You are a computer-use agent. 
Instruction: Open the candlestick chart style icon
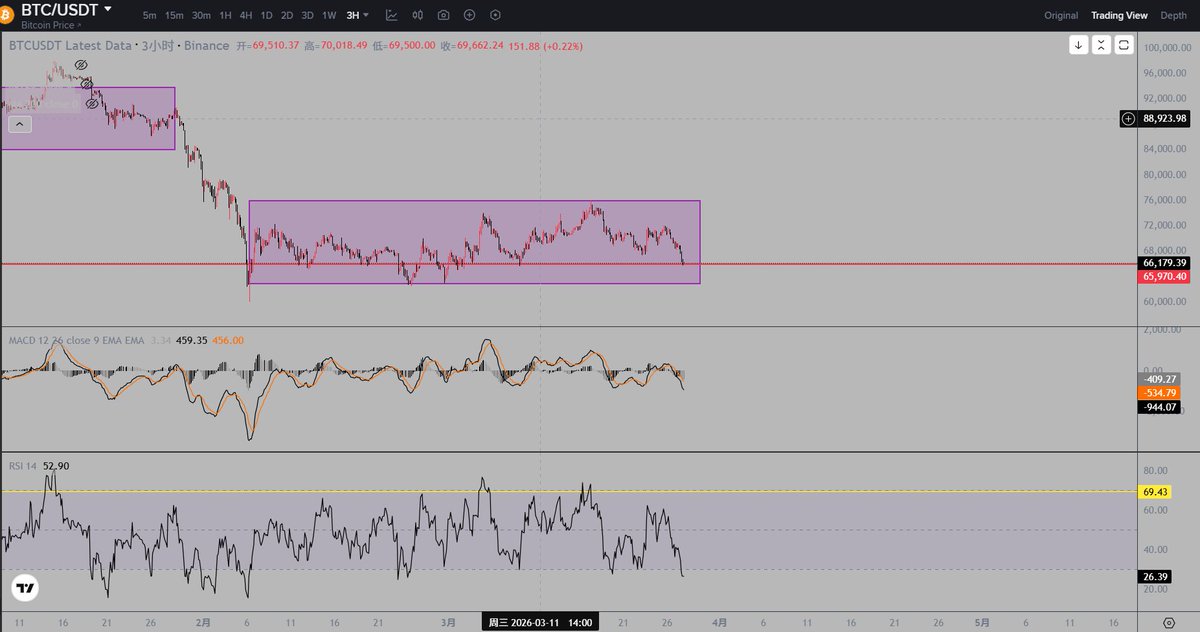click(x=417, y=15)
